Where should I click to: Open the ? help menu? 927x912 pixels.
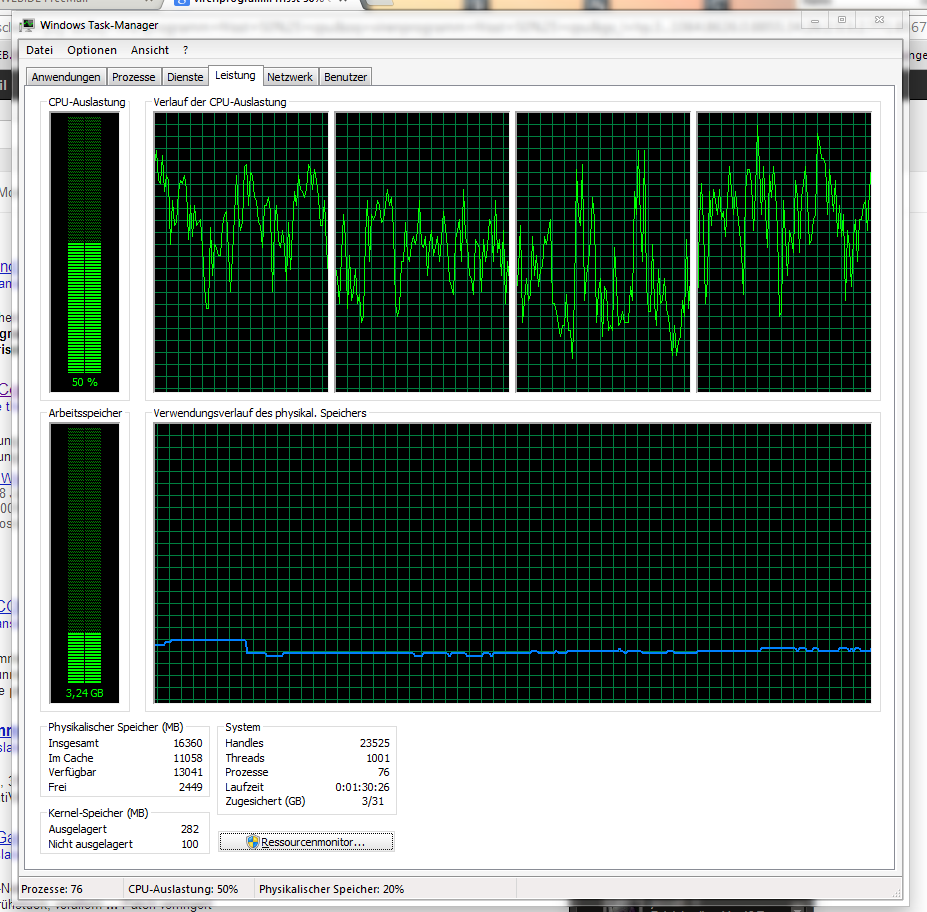[x=185, y=50]
